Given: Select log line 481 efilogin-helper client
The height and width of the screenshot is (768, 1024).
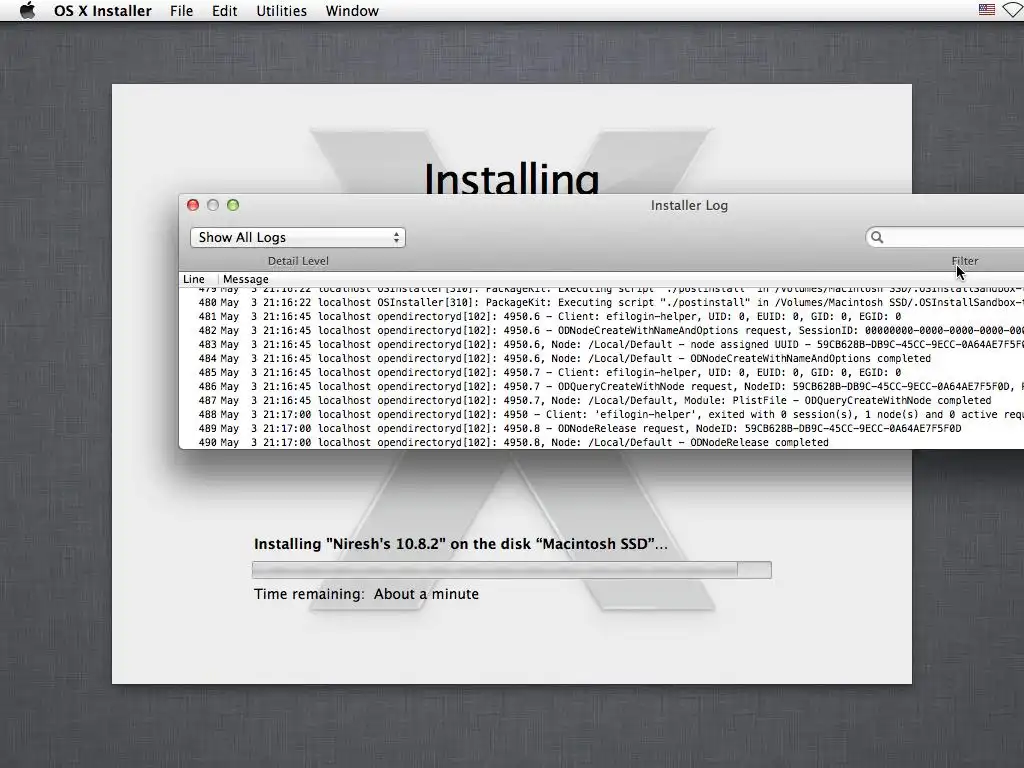Looking at the screenshot, I should tap(601, 317).
